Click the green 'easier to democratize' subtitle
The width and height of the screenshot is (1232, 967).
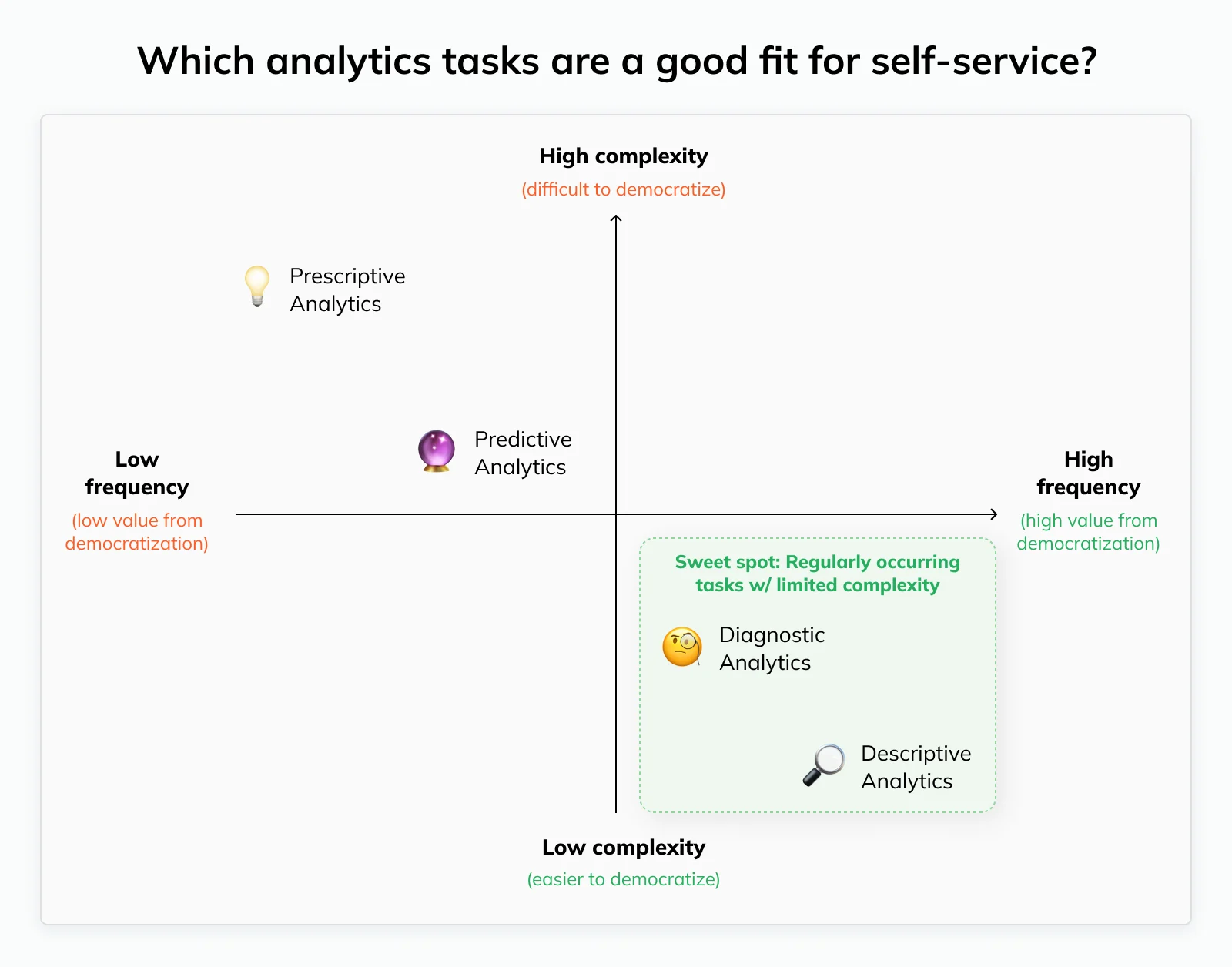pyautogui.click(x=624, y=879)
